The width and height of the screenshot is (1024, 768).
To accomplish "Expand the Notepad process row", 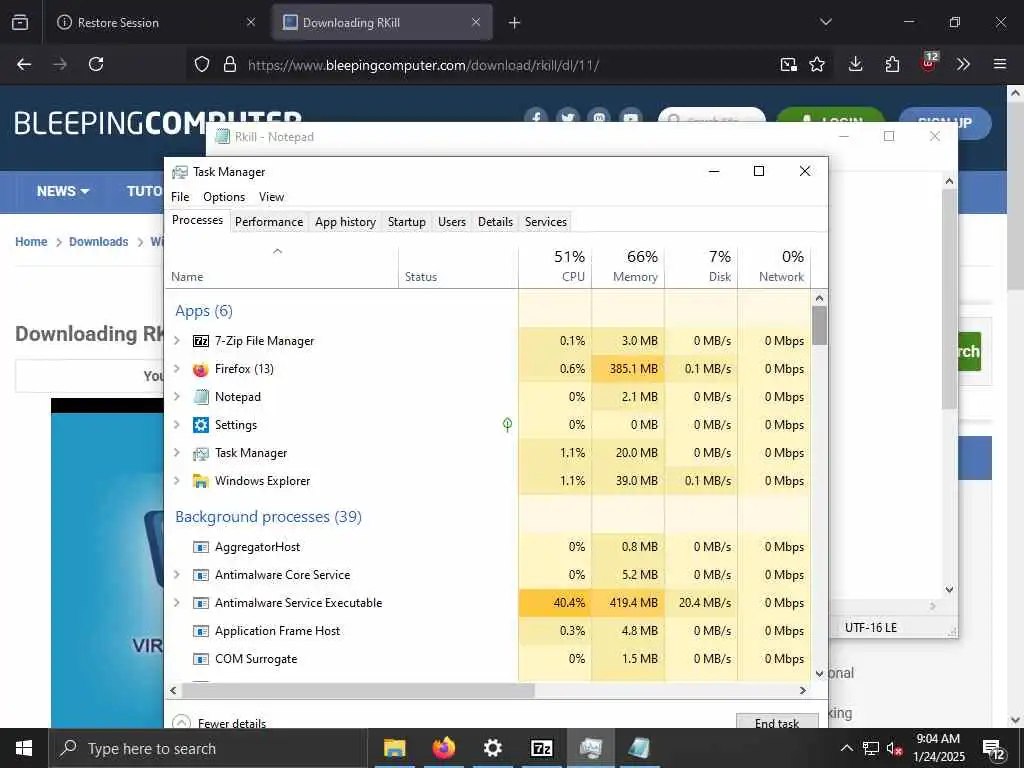I will tap(177, 396).
